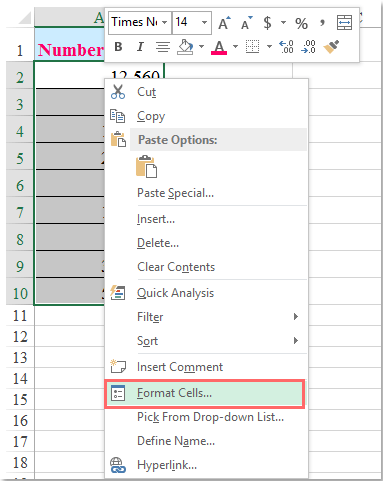Toggle Italic formatting
The image size is (383, 481).
pos(140,47)
